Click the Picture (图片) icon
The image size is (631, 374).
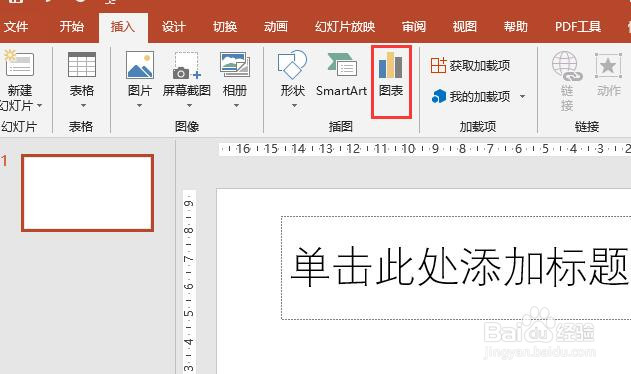click(x=140, y=64)
